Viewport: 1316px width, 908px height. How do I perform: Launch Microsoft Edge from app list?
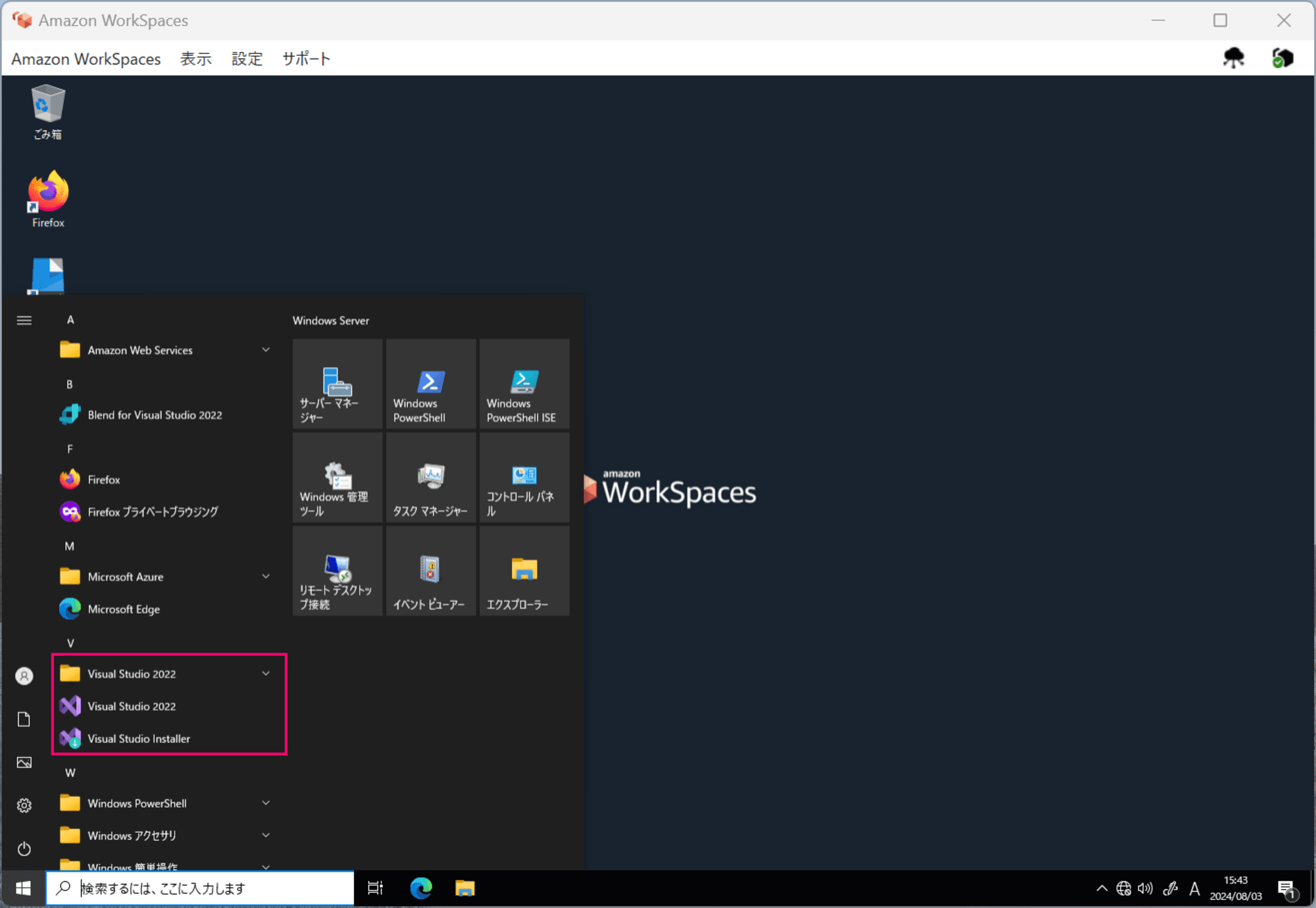165,609
